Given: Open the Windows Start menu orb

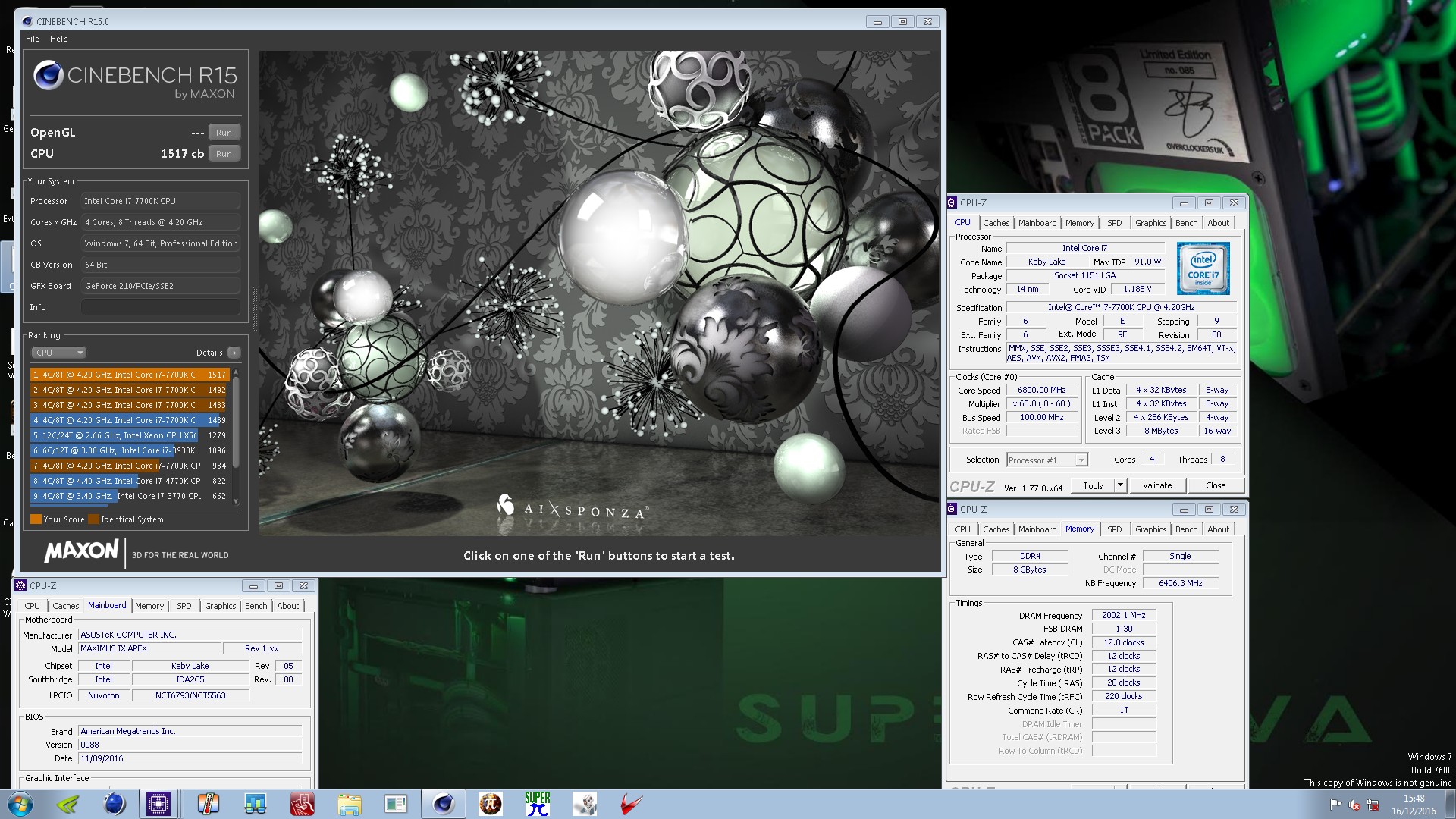Looking at the screenshot, I should [x=20, y=804].
